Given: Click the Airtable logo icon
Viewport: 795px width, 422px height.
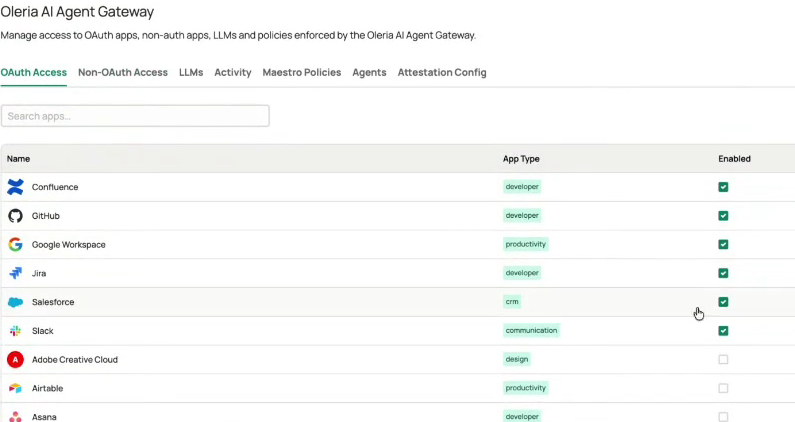Looking at the screenshot, I should click(x=15, y=388).
